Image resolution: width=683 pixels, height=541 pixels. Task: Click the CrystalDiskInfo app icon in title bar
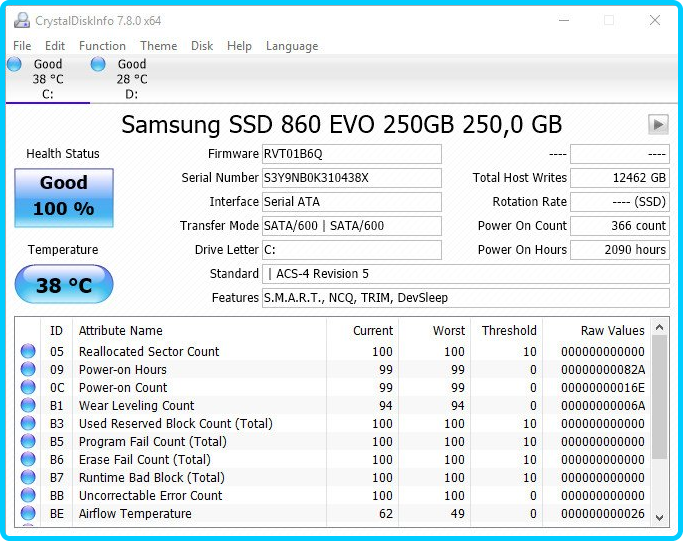click(22, 20)
